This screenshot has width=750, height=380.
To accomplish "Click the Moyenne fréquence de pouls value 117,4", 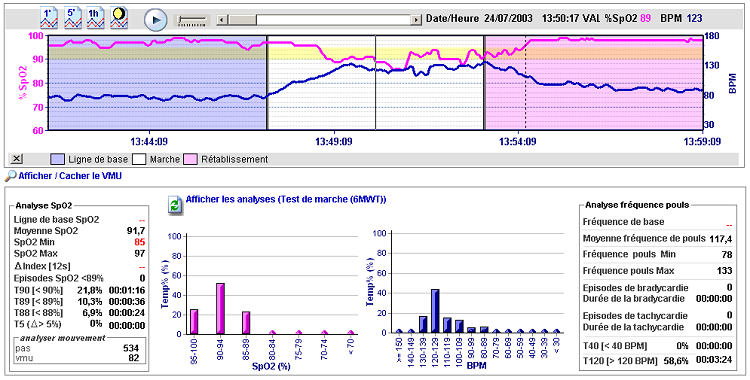I will 721,238.
